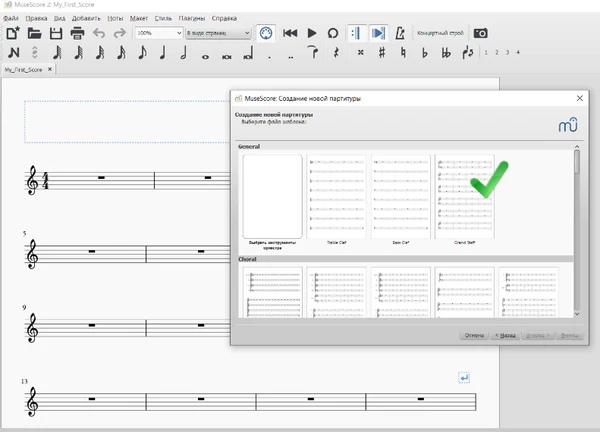Viewport: 600px width, 432px height.
Task: Apply a sharp accidental
Action: [x=382, y=52]
